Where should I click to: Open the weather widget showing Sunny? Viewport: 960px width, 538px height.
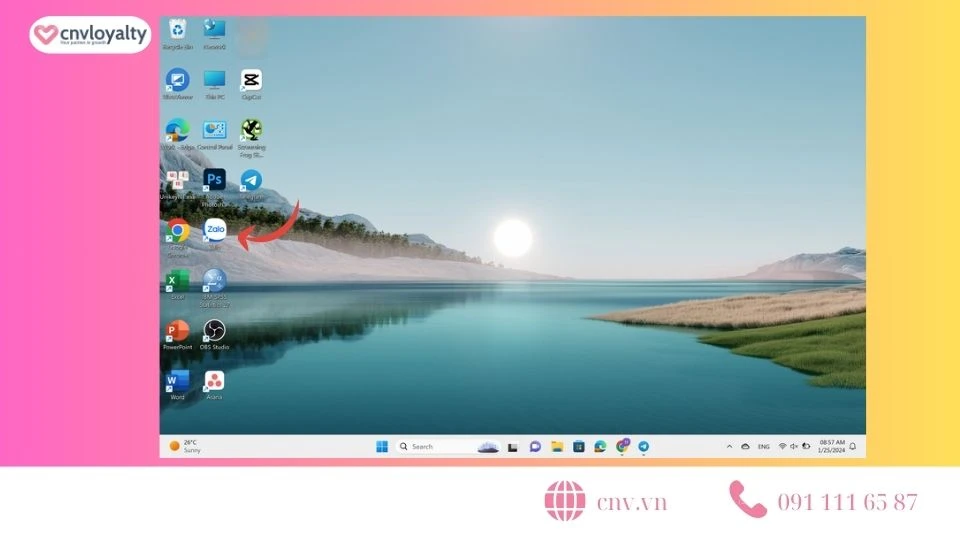[185, 446]
